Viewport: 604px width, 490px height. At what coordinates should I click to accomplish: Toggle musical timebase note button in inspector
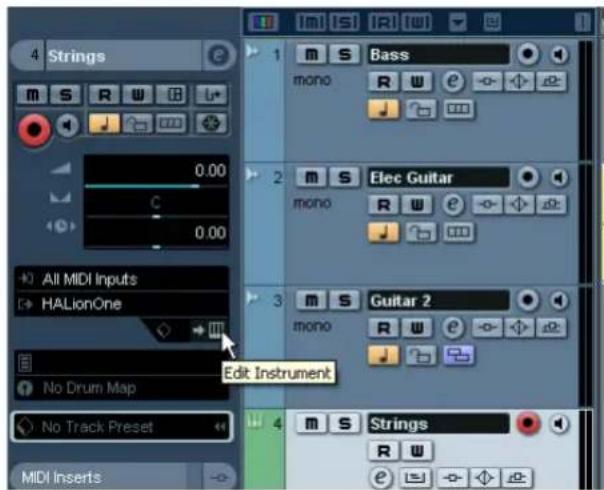104,124
